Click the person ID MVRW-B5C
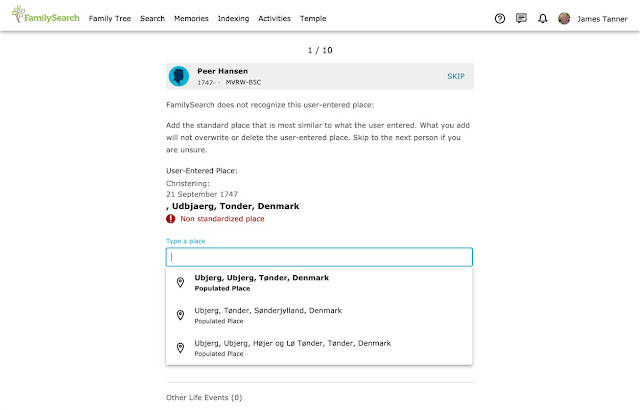This screenshot has width=640, height=410. click(243, 82)
